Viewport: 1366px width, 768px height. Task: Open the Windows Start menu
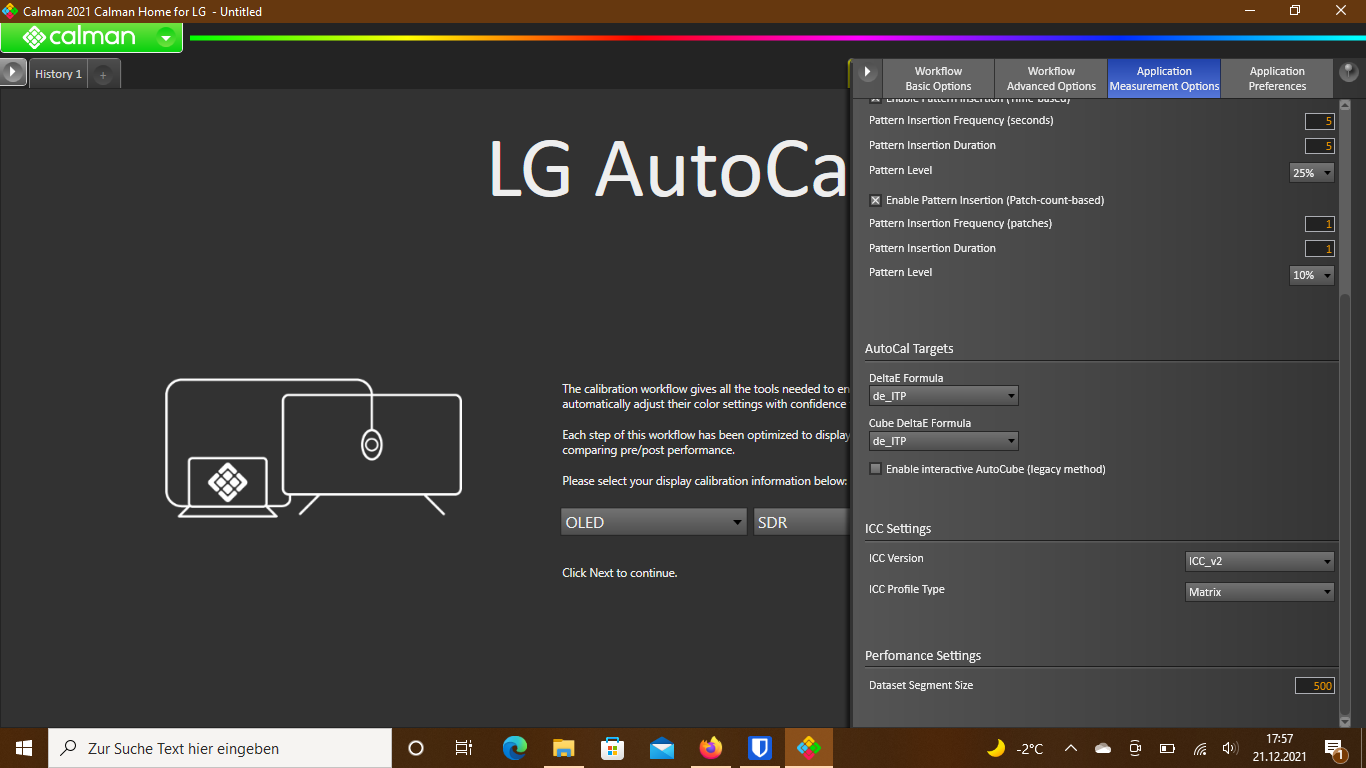pos(24,748)
